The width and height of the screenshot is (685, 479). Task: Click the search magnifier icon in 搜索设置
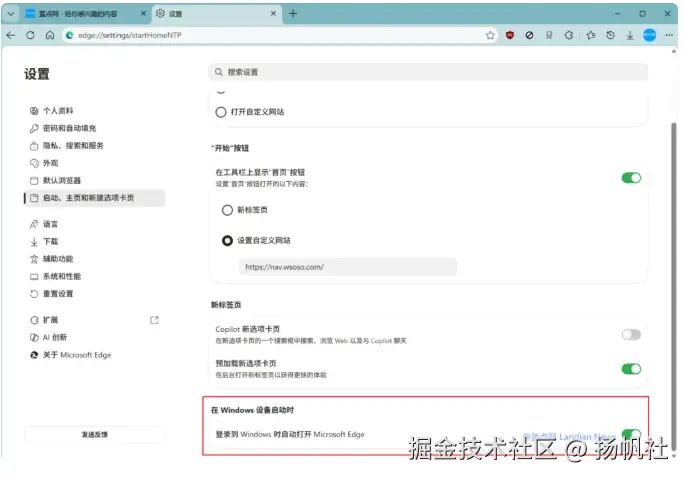218,72
